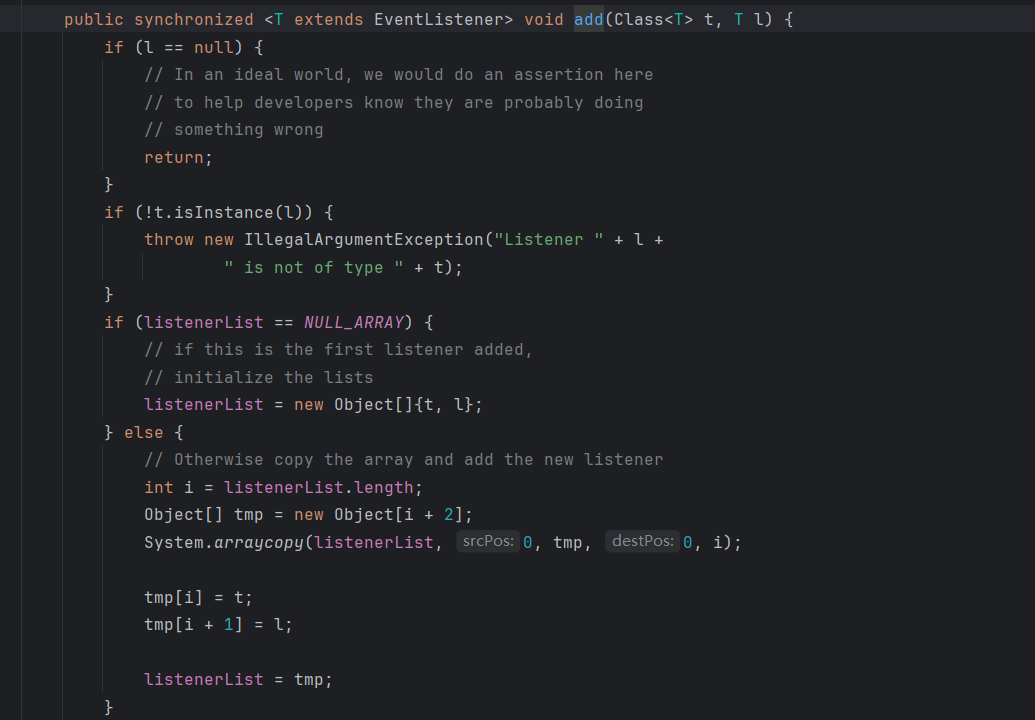
Task: Click the NULL_ARRAY constant
Action: (353, 322)
